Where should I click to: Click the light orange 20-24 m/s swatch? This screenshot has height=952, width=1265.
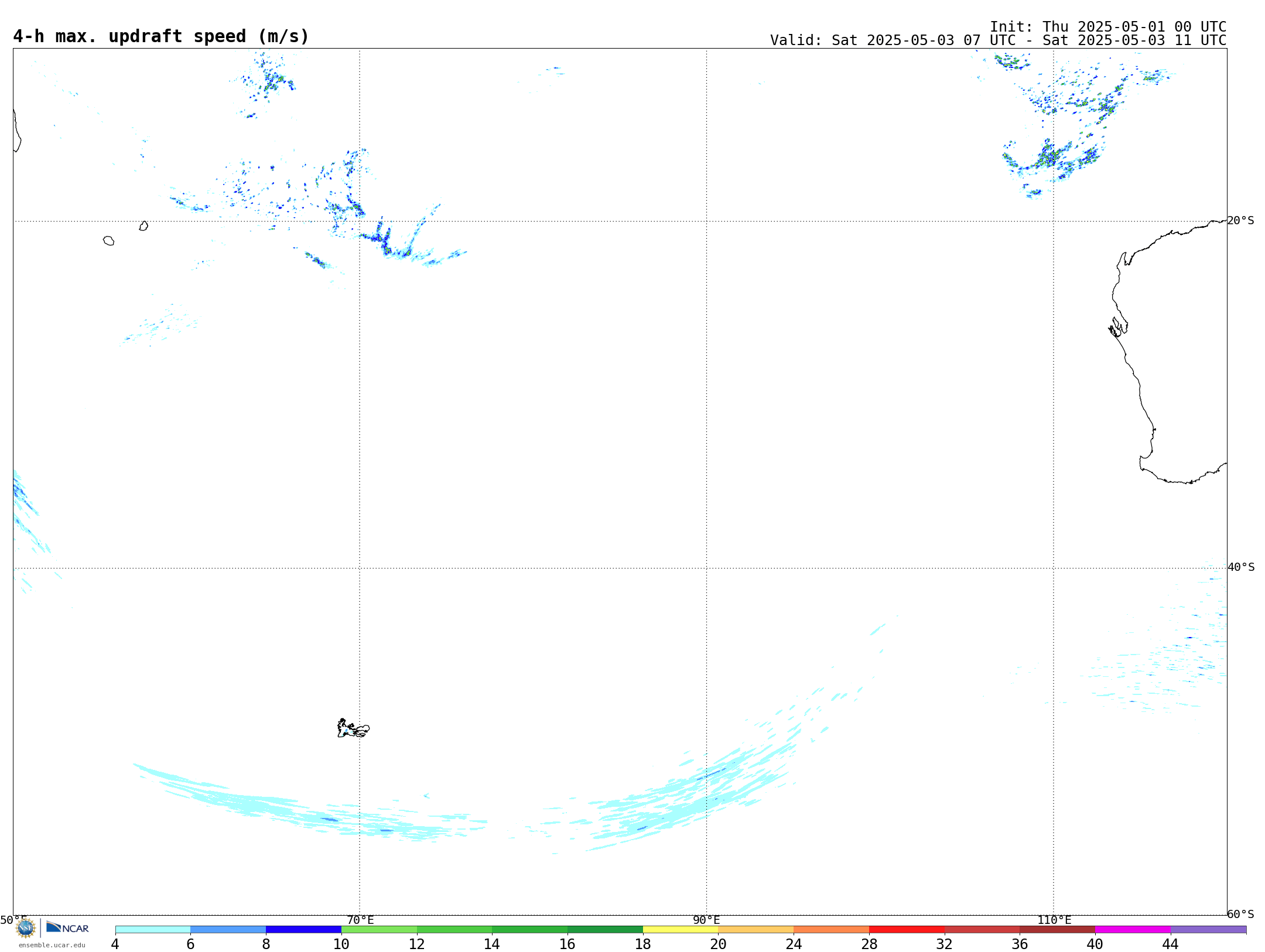coord(756,930)
